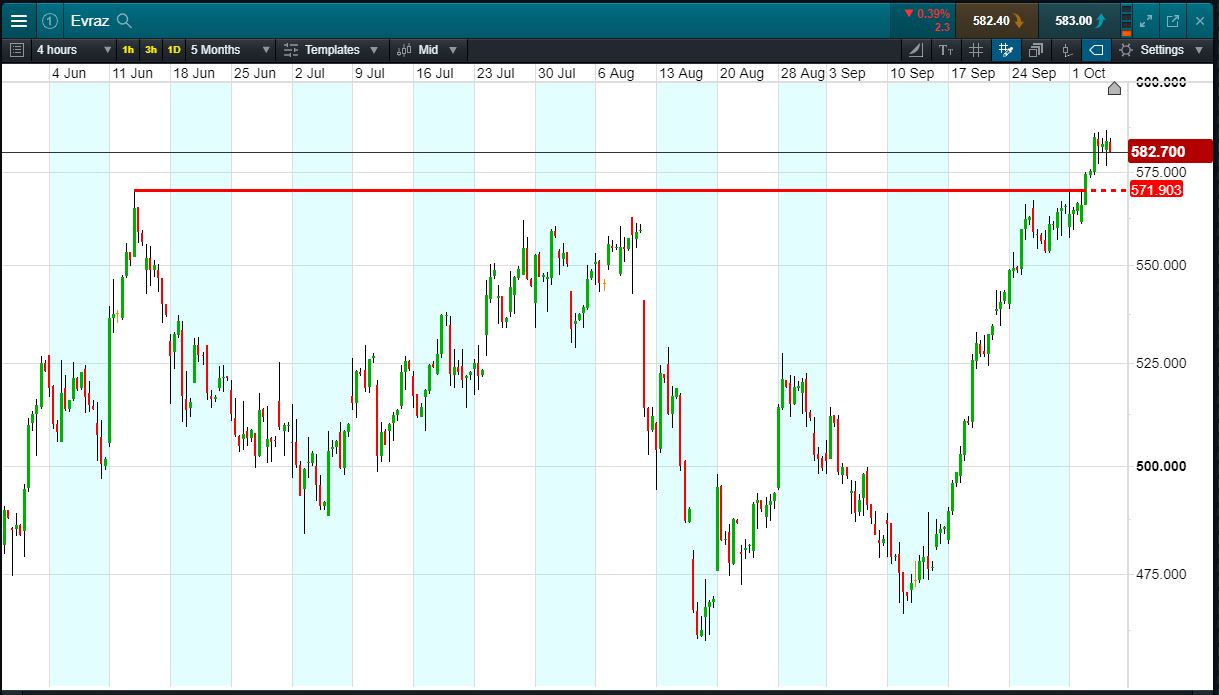The width and height of the screenshot is (1219, 695).
Task: Toggle the price label tag icon
Action: pyautogui.click(x=1096, y=49)
